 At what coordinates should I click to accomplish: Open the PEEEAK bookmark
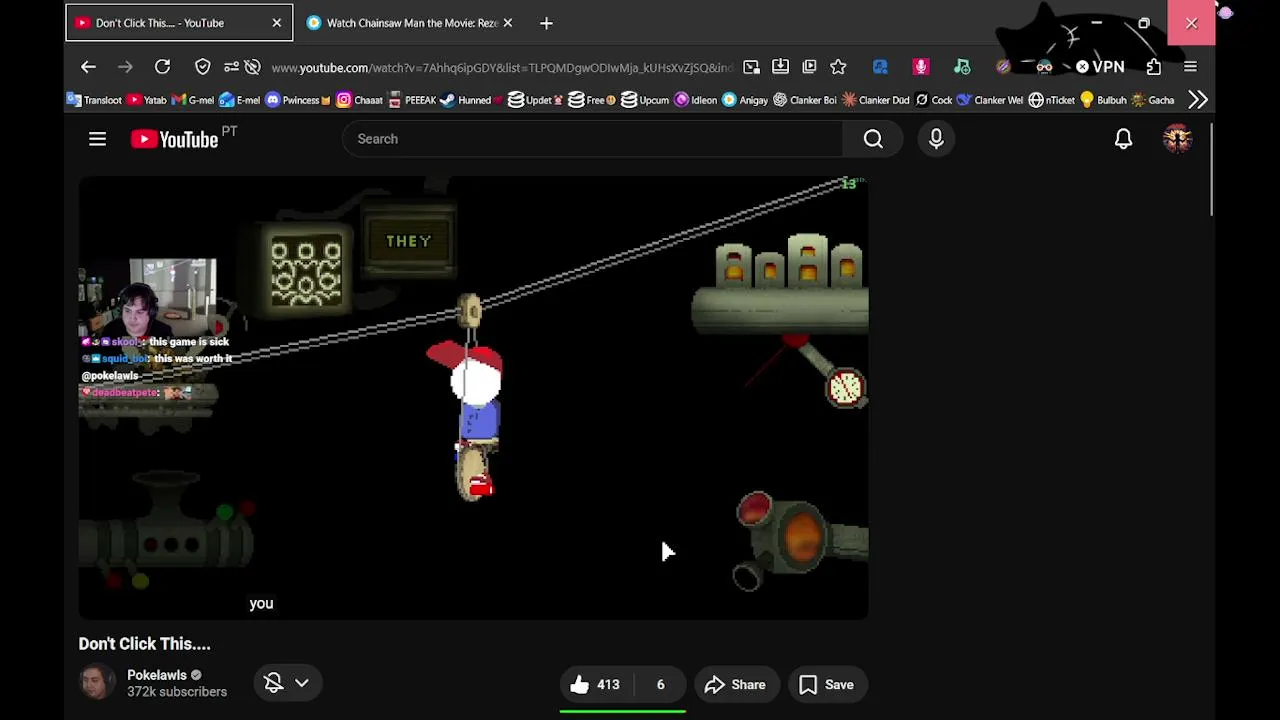point(411,100)
